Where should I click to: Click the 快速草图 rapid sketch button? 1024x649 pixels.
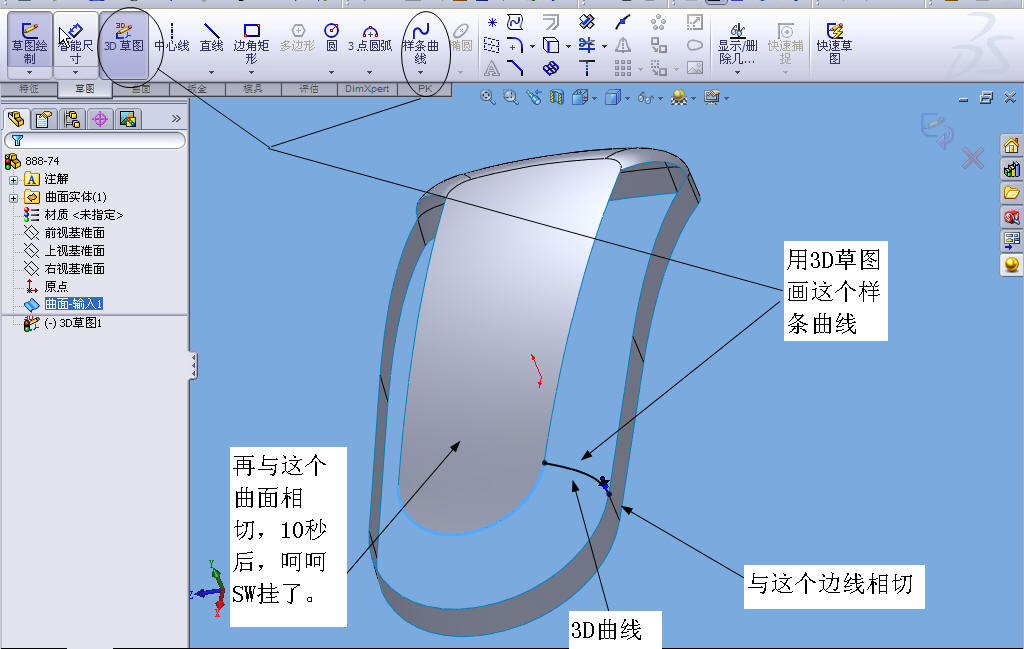click(835, 42)
